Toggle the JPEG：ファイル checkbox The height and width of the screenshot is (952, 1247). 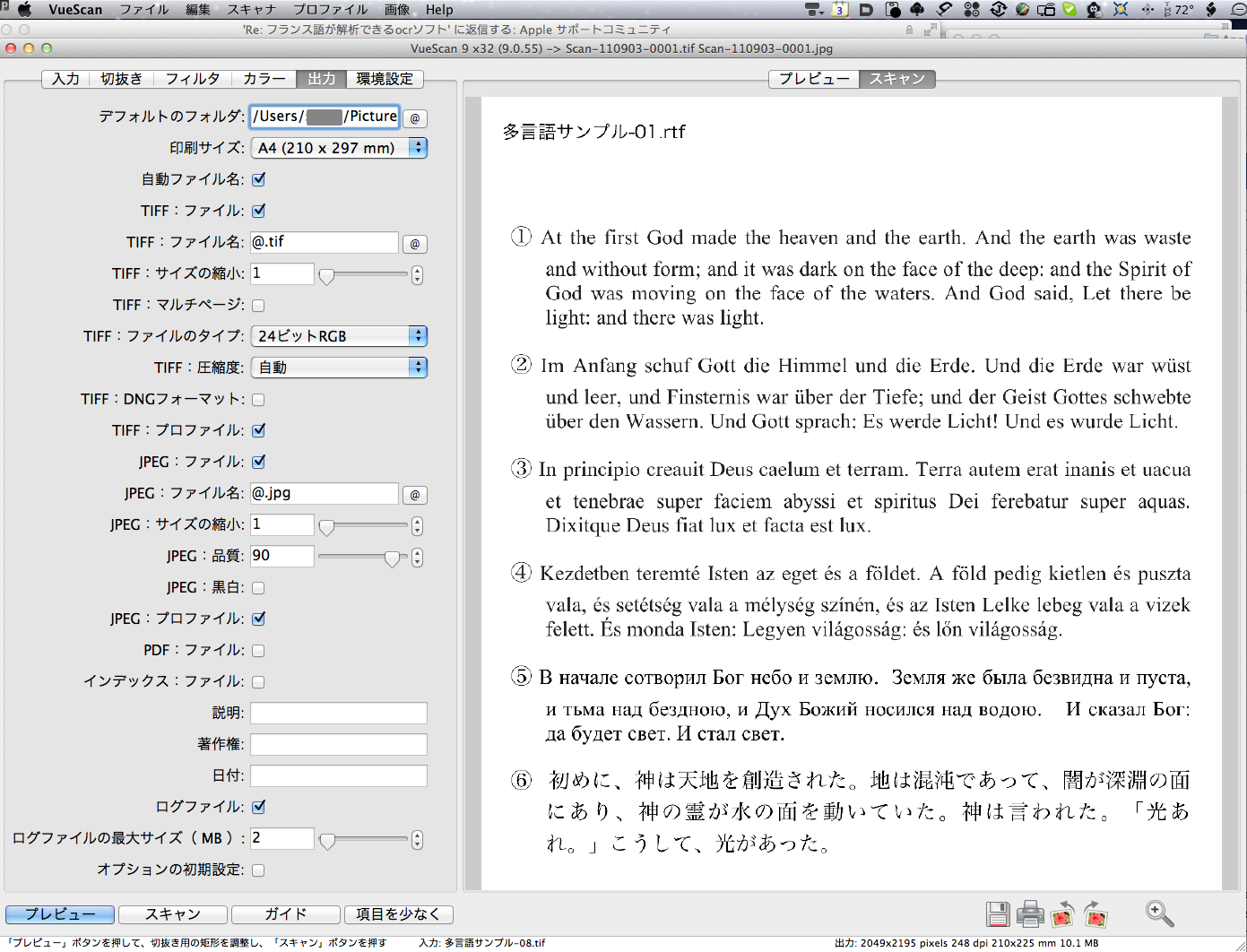pos(259,462)
